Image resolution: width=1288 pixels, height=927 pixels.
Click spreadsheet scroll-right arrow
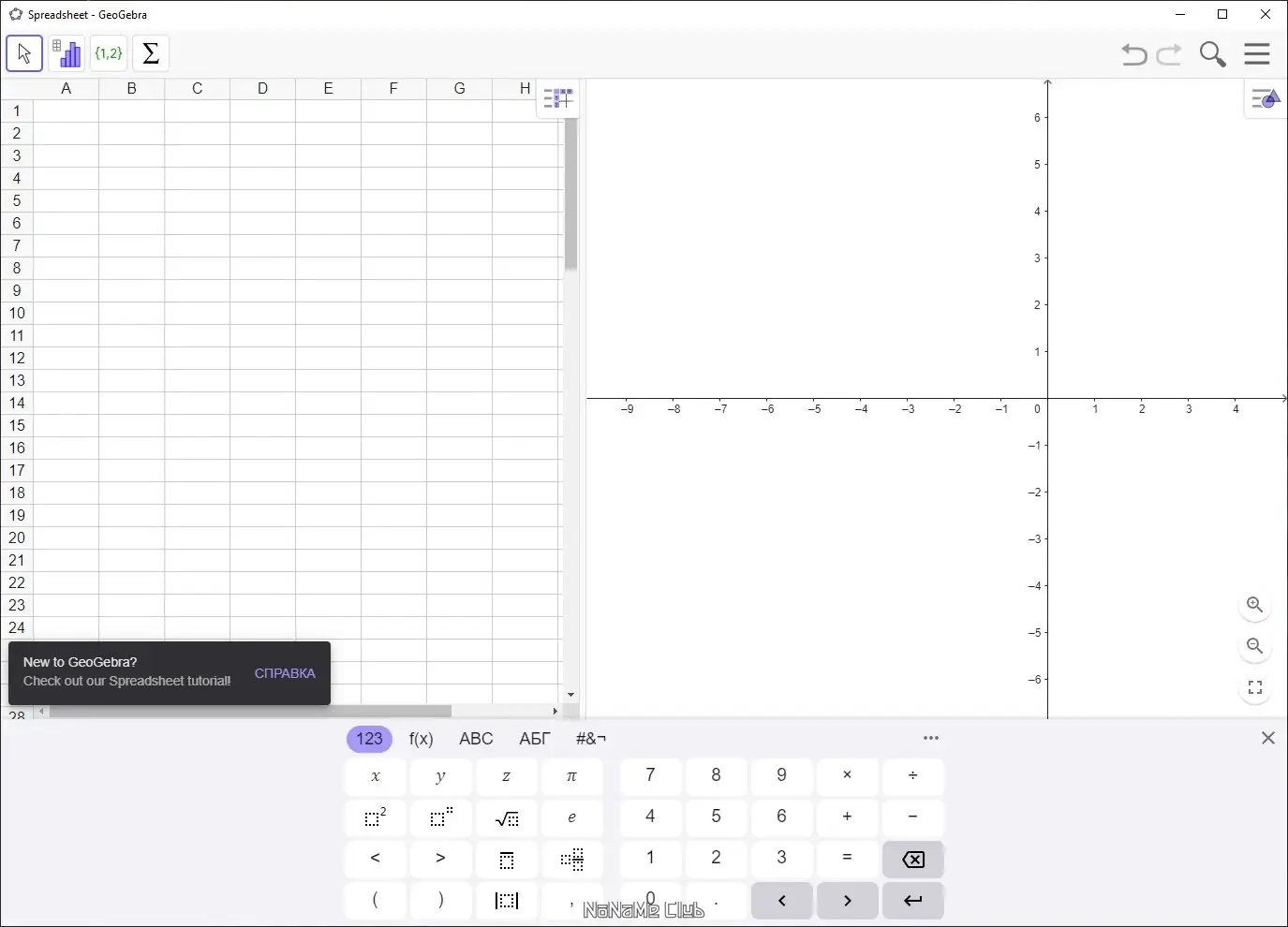555,712
